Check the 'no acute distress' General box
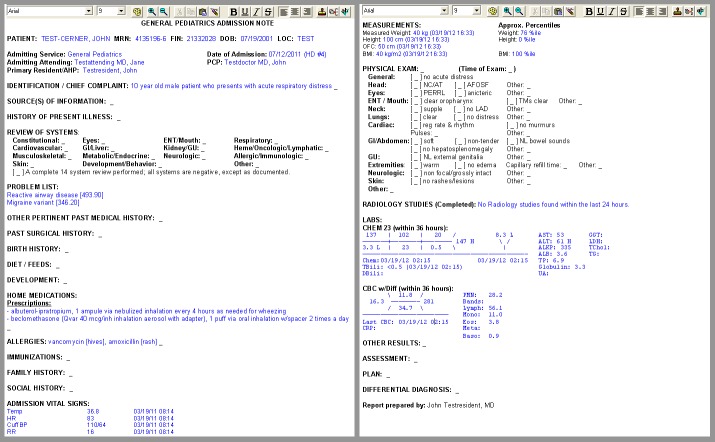The image size is (715, 442). tap(415, 77)
